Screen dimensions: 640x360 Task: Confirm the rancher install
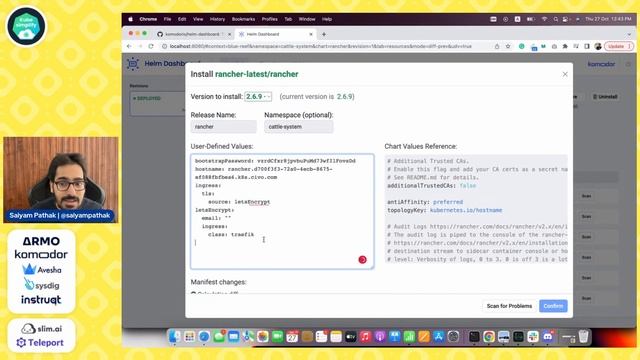(553, 306)
